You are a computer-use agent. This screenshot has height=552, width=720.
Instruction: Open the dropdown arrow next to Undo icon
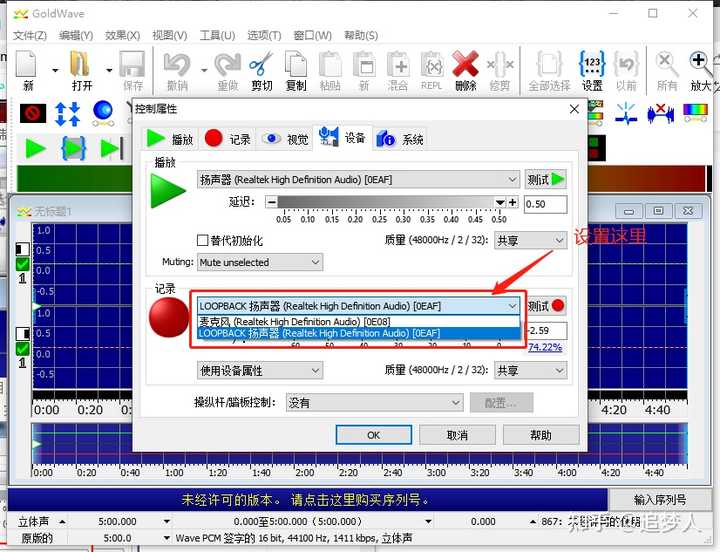(x=204, y=70)
